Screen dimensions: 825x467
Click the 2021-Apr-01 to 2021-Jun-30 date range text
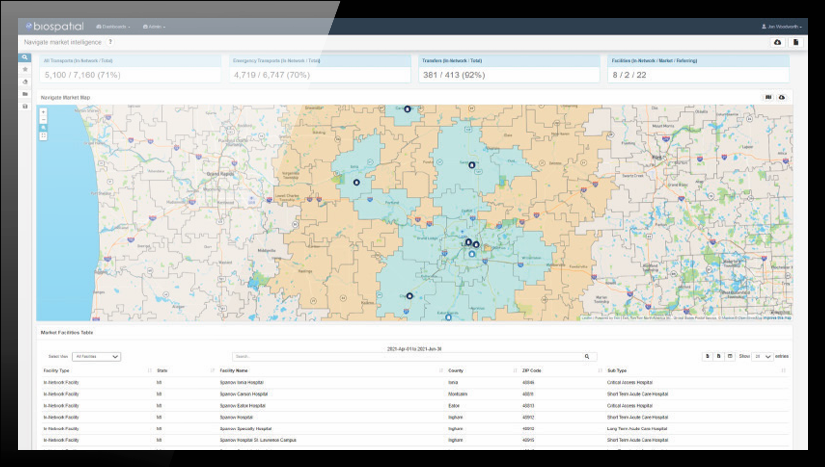(415, 349)
